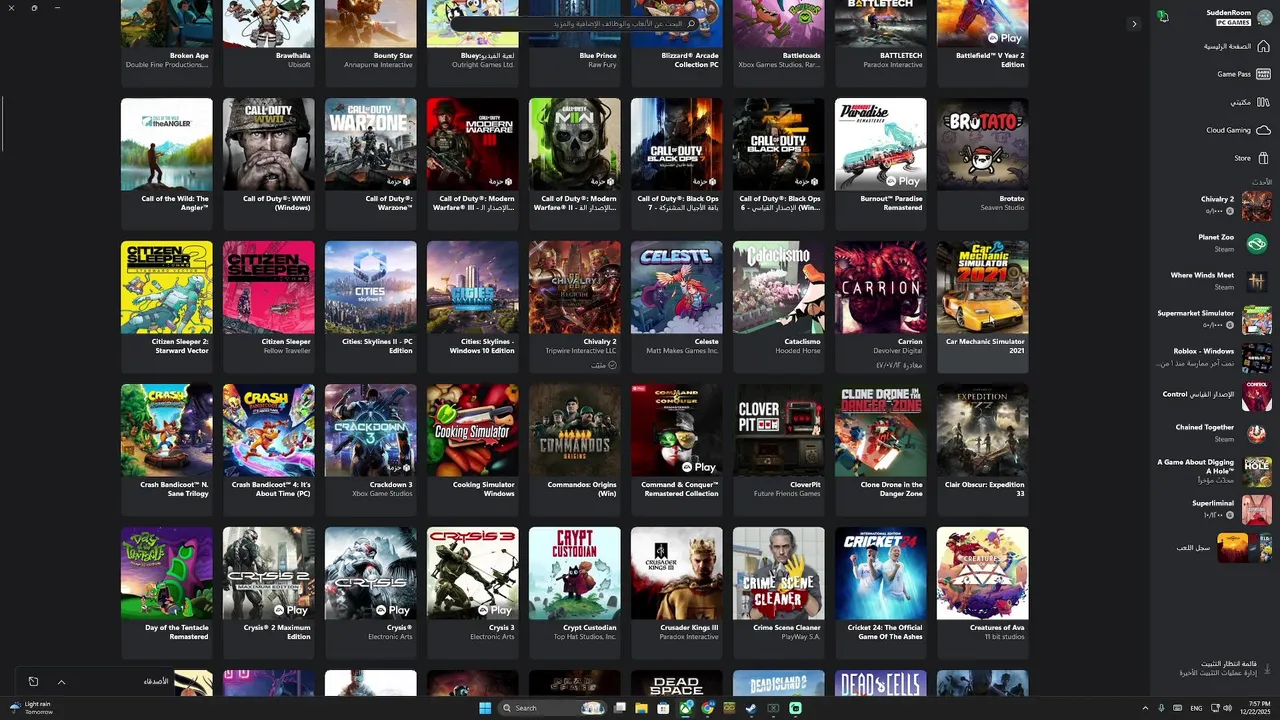Open Chivalry 2 from recent games list
The height and width of the screenshot is (720, 1280).
(1234, 205)
